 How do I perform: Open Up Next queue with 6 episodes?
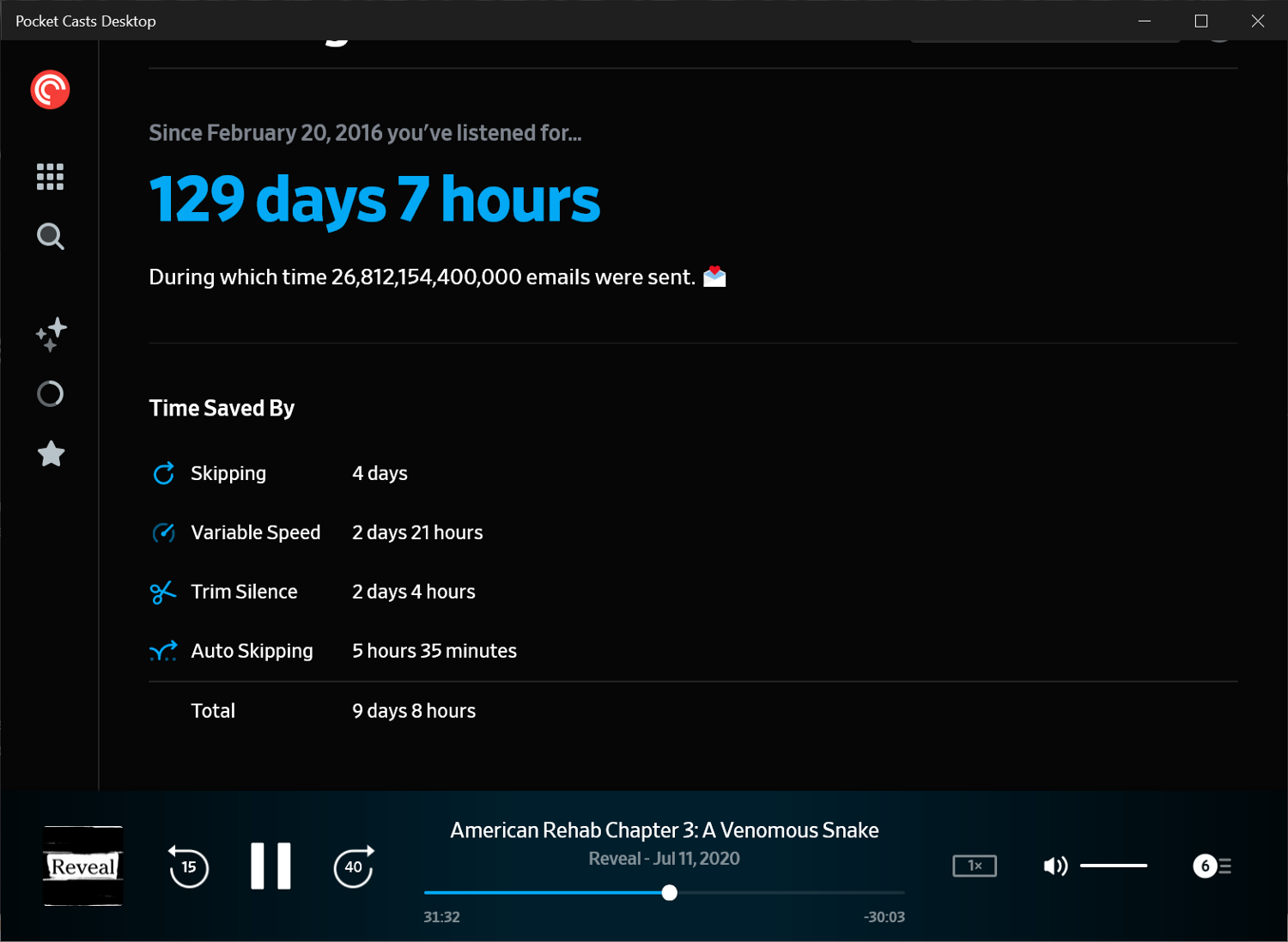[x=1212, y=866]
